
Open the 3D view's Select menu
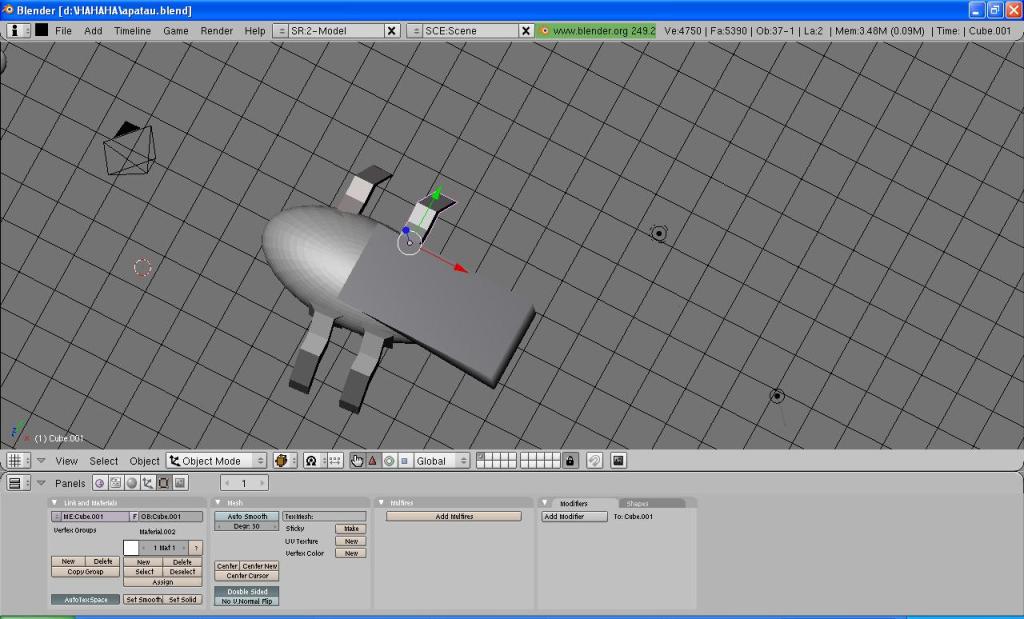(x=104, y=461)
